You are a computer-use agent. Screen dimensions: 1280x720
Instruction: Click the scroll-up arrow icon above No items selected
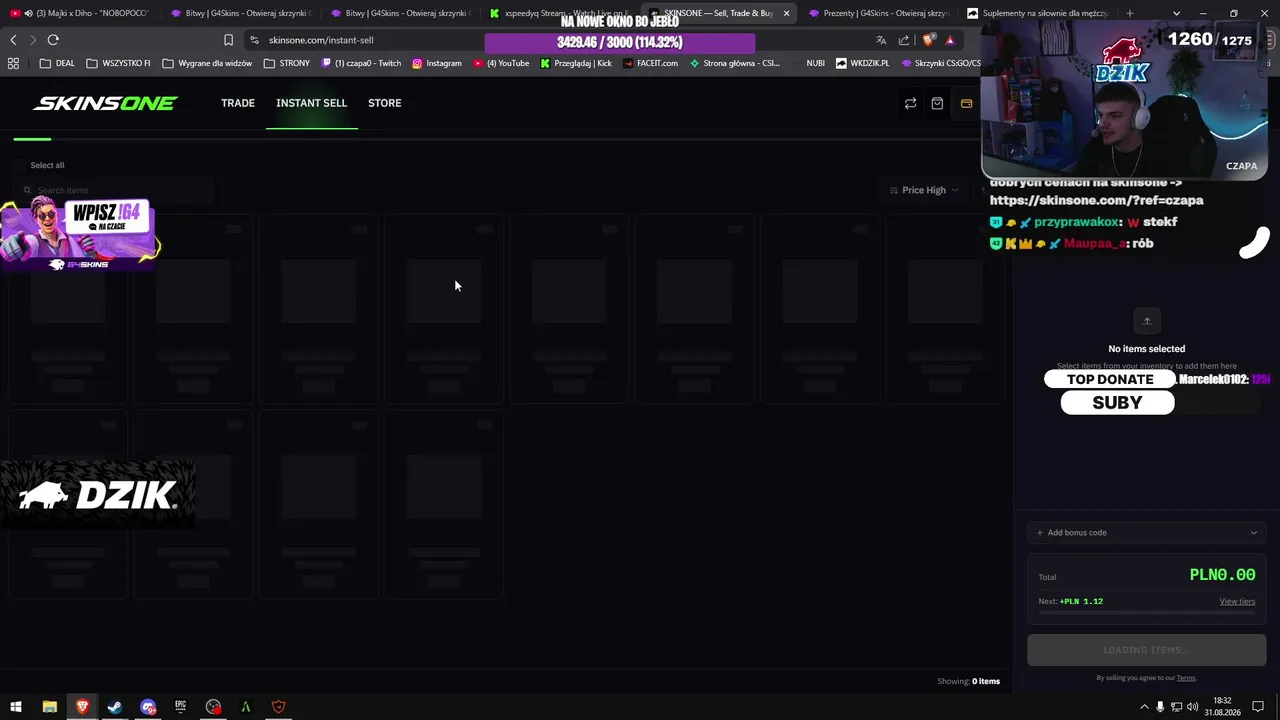point(1147,321)
